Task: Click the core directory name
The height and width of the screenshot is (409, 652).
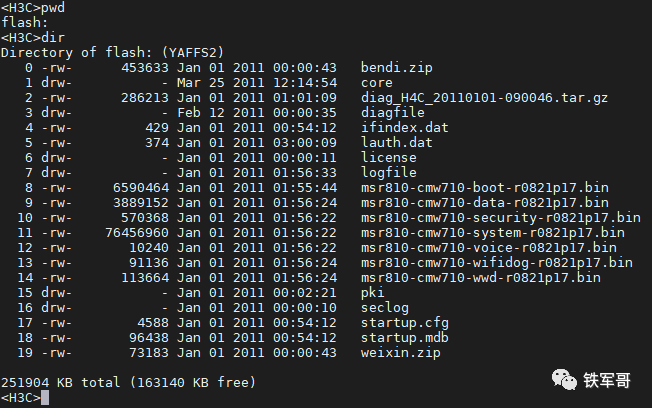Action: click(378, 82)
